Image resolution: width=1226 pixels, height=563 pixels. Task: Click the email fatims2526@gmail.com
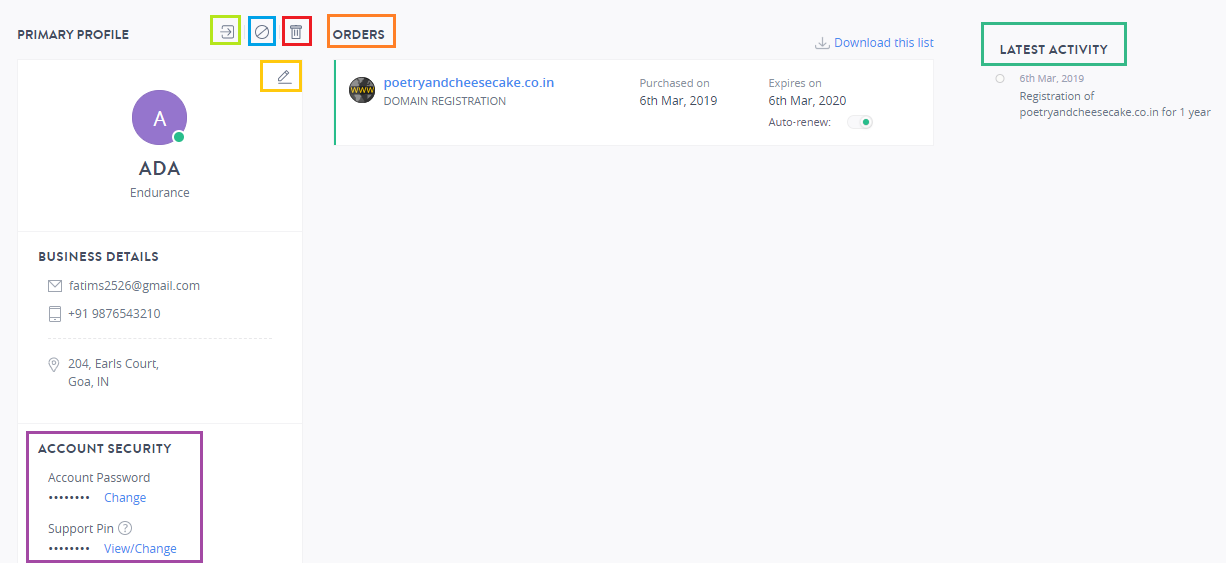pyautogui.click(x=134, y=286)
